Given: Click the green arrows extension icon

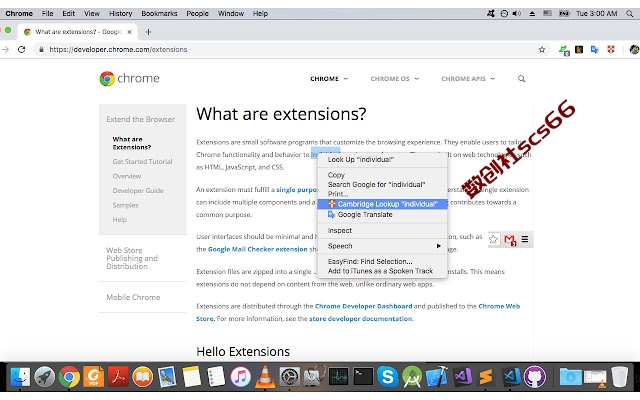Looking at the screenshot, I should [x=564, y=50].
